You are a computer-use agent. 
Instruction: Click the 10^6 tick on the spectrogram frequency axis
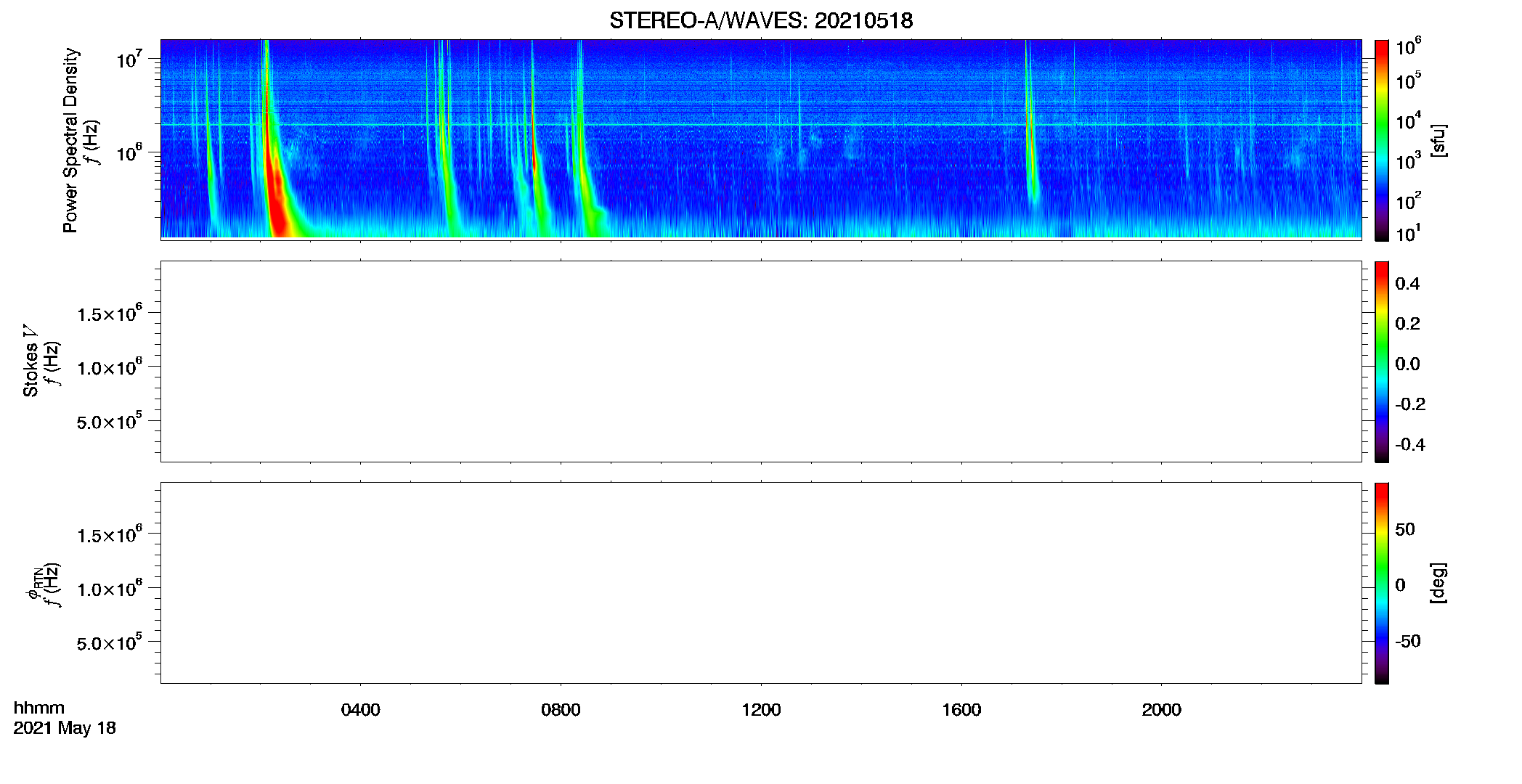[129, 152]
